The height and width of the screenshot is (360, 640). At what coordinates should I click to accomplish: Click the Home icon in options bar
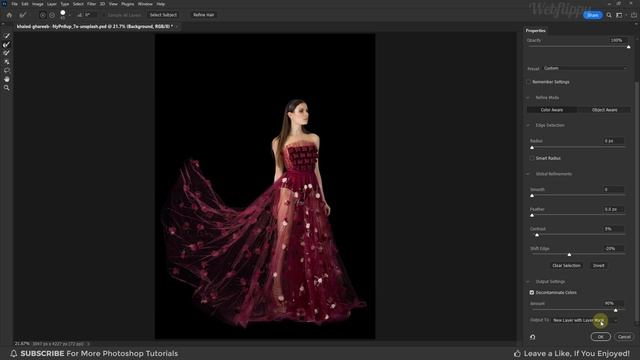tap(9, 15)
